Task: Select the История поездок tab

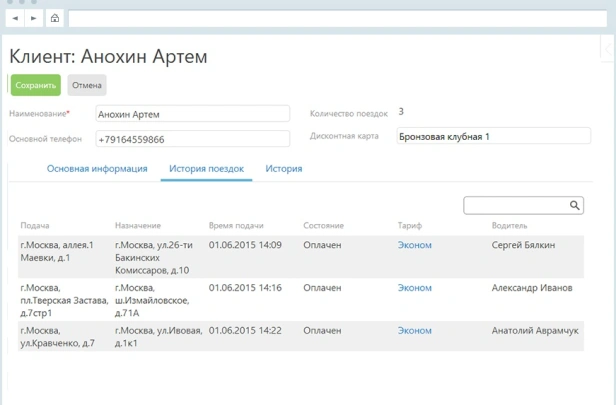Action: pos(206,169)
